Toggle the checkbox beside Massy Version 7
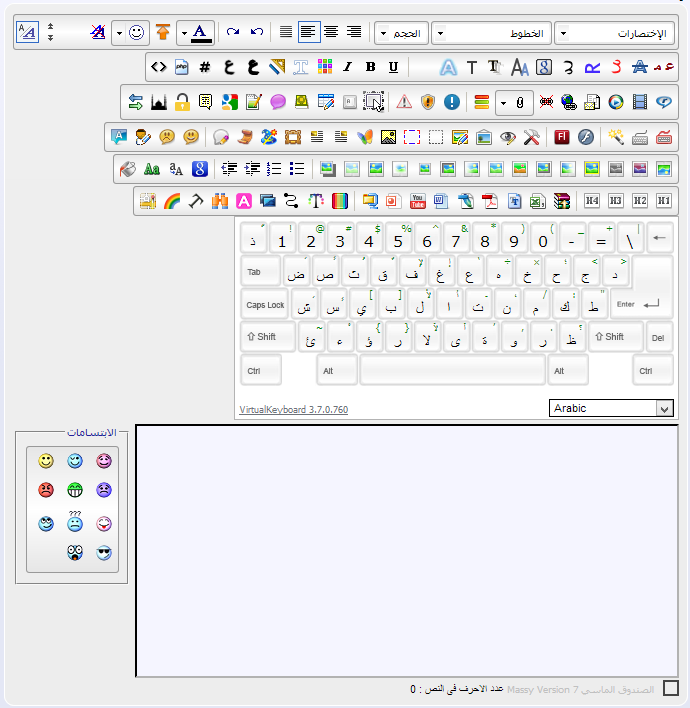The image size is (690, 708). pos(671,688)
